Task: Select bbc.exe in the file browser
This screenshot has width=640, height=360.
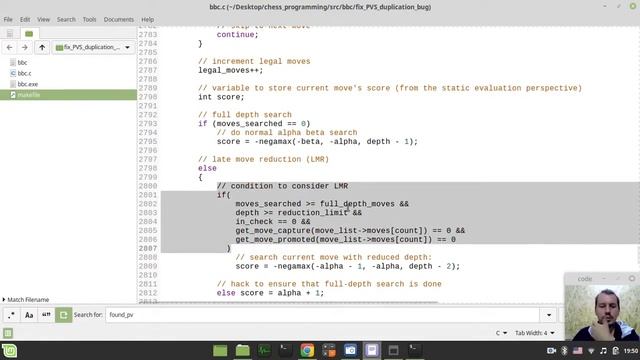Action: coord(27,84)
